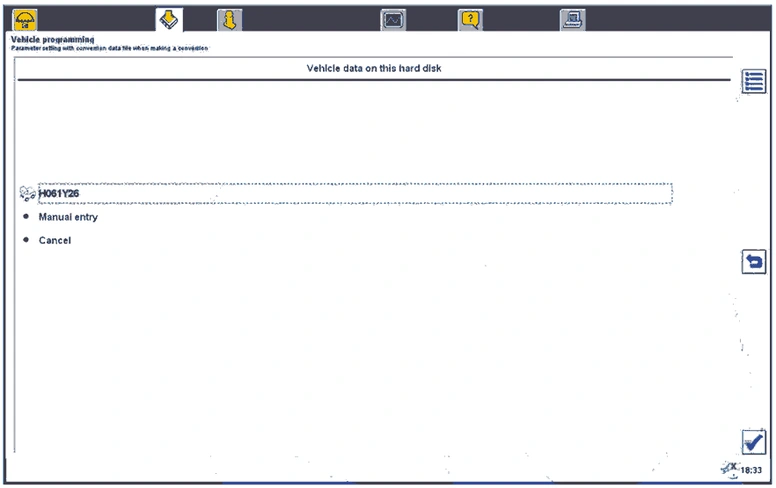Open the list menu icon on right side

753,83
